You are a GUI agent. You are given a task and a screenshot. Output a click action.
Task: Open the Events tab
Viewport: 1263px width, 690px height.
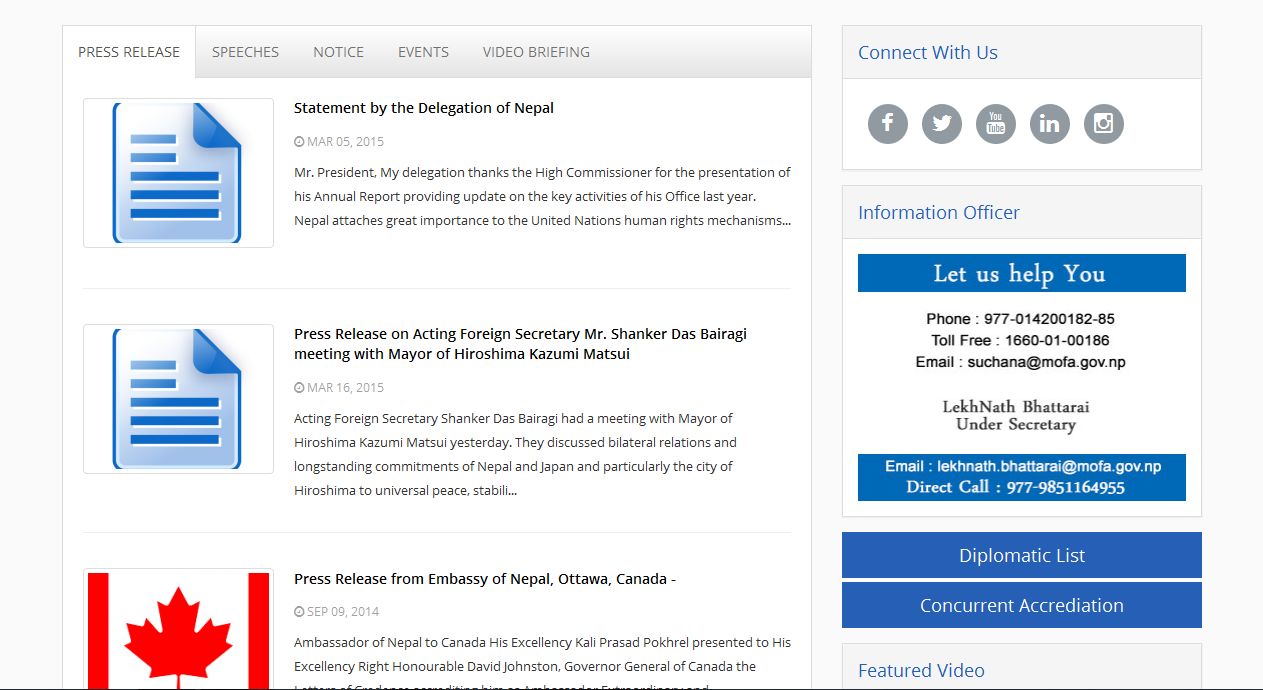[x=423, y=52]
